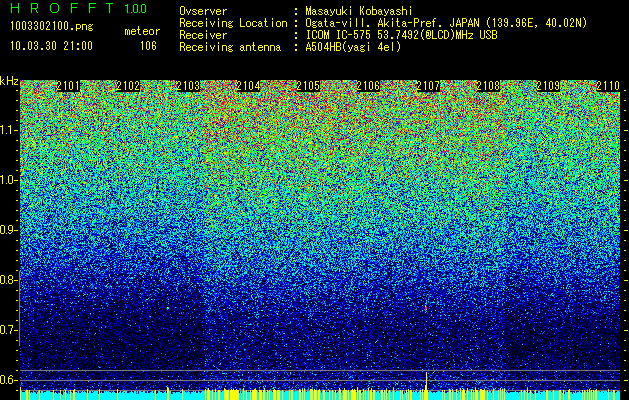
Task: Click the 2108 time marker
Action: 488,86
